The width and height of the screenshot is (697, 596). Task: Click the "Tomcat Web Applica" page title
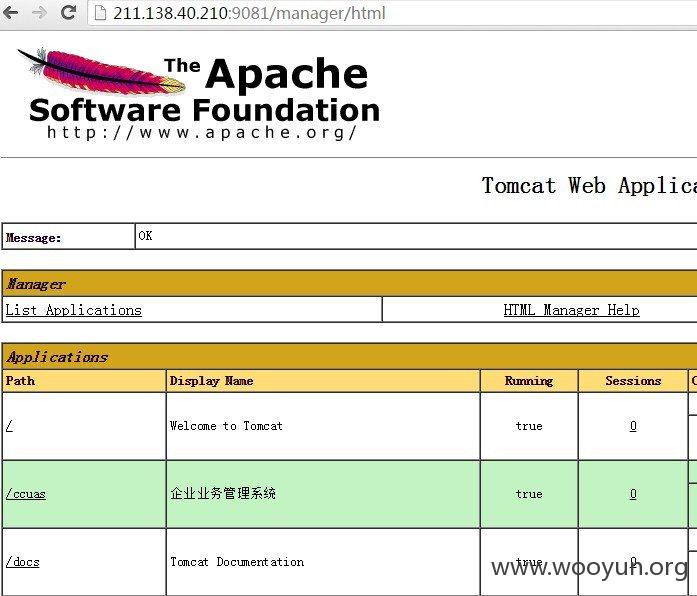[589, 185]
